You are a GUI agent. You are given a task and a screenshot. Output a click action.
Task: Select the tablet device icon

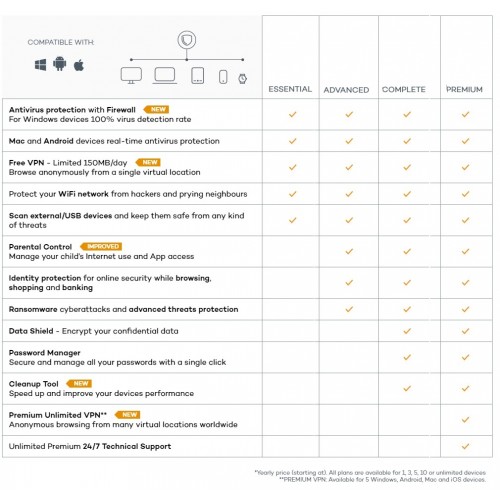tap(198, 76)
